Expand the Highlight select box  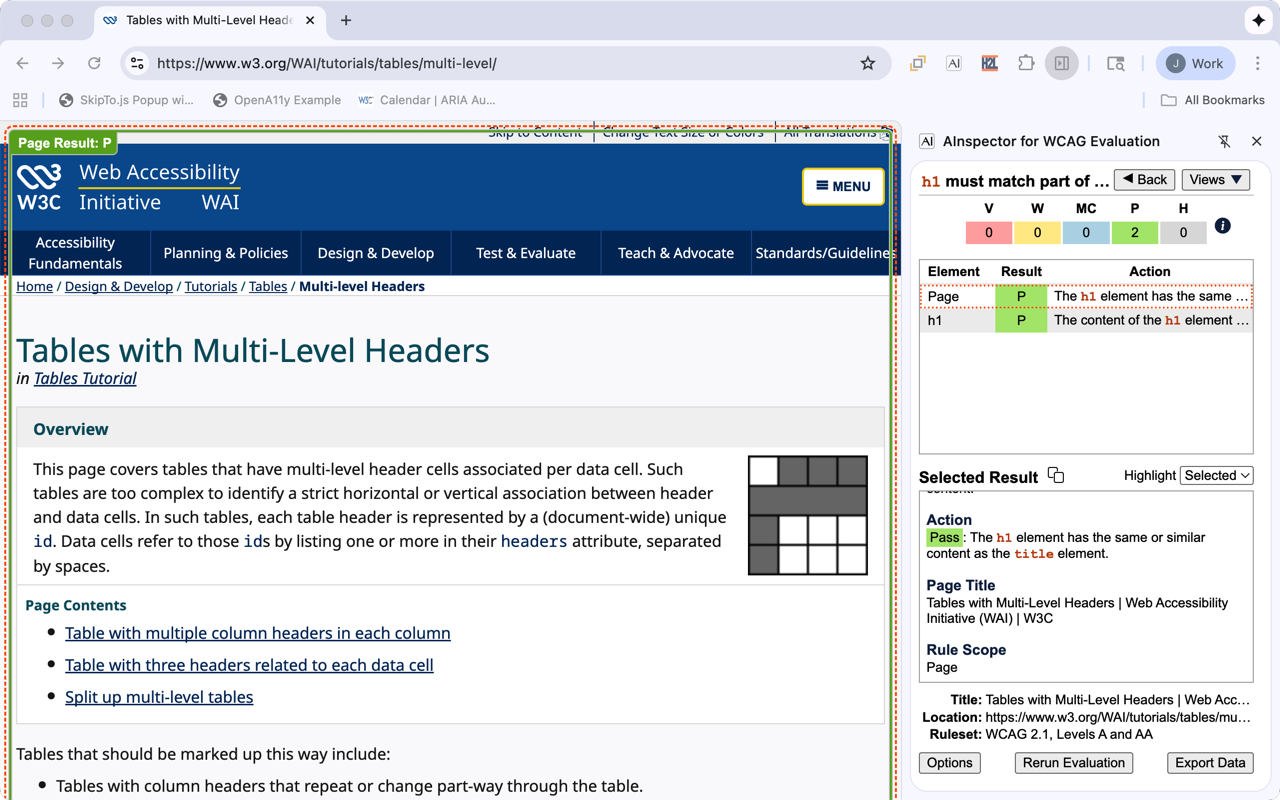(1216, 476)
